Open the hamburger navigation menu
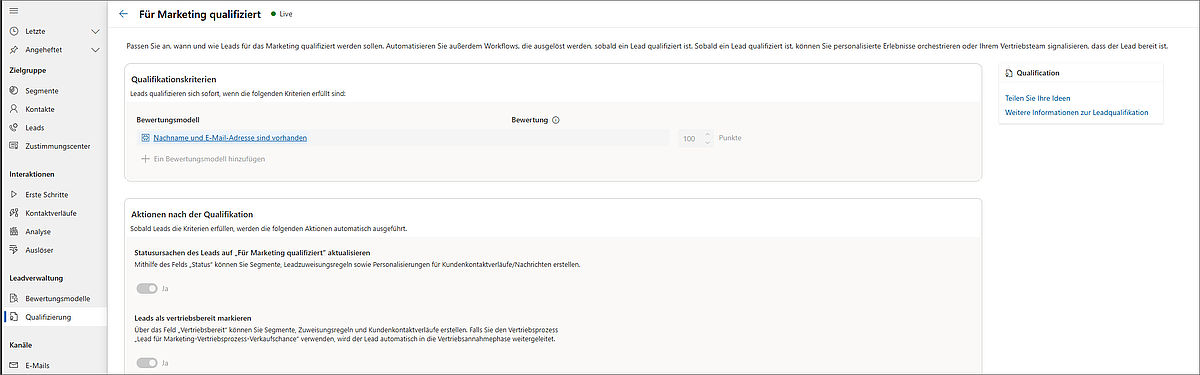 click(13, 10)
